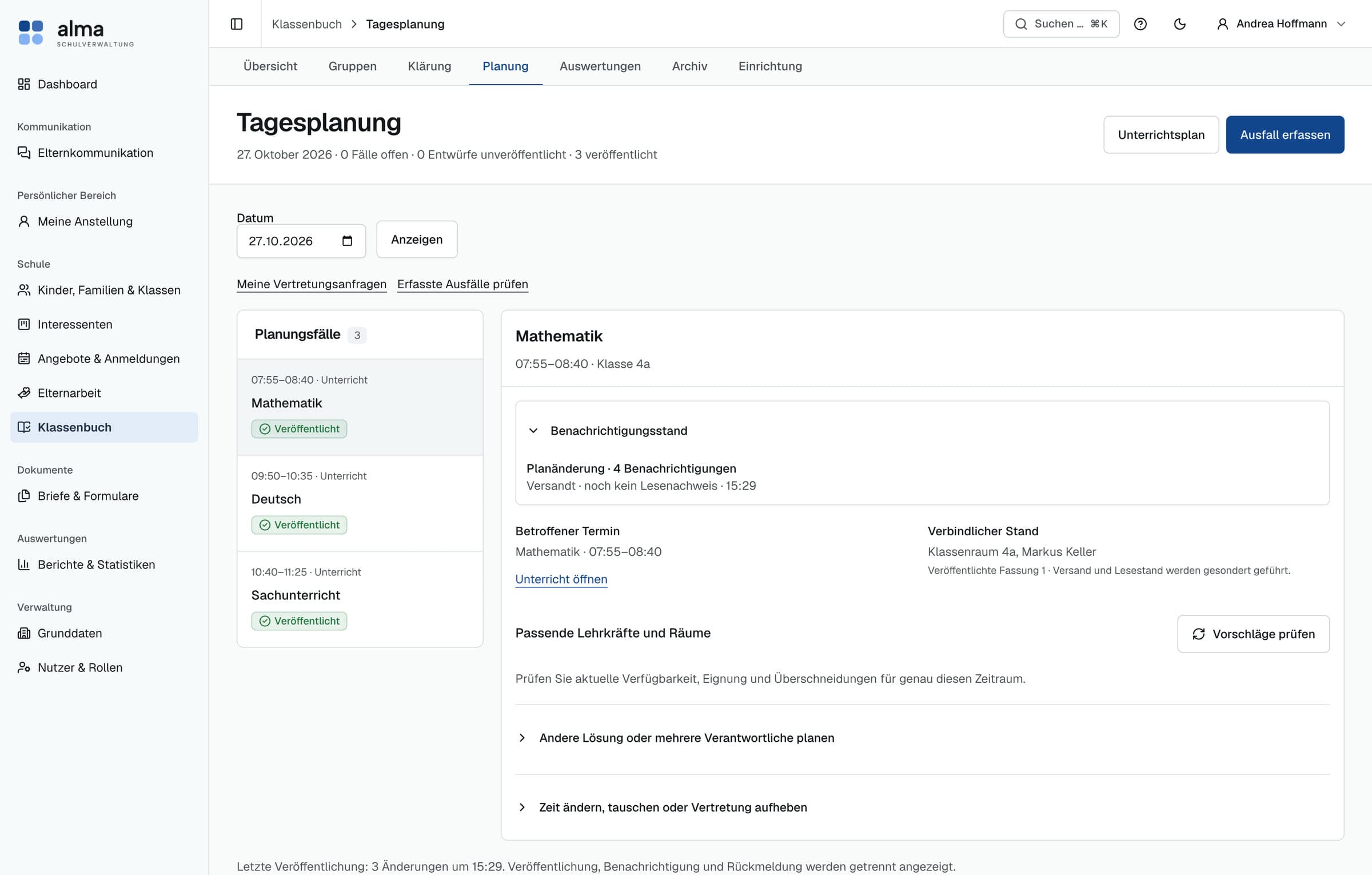This screenshot has height=875, width=1372.
Task: Open Briefe & Formulare
Action: 104,496
